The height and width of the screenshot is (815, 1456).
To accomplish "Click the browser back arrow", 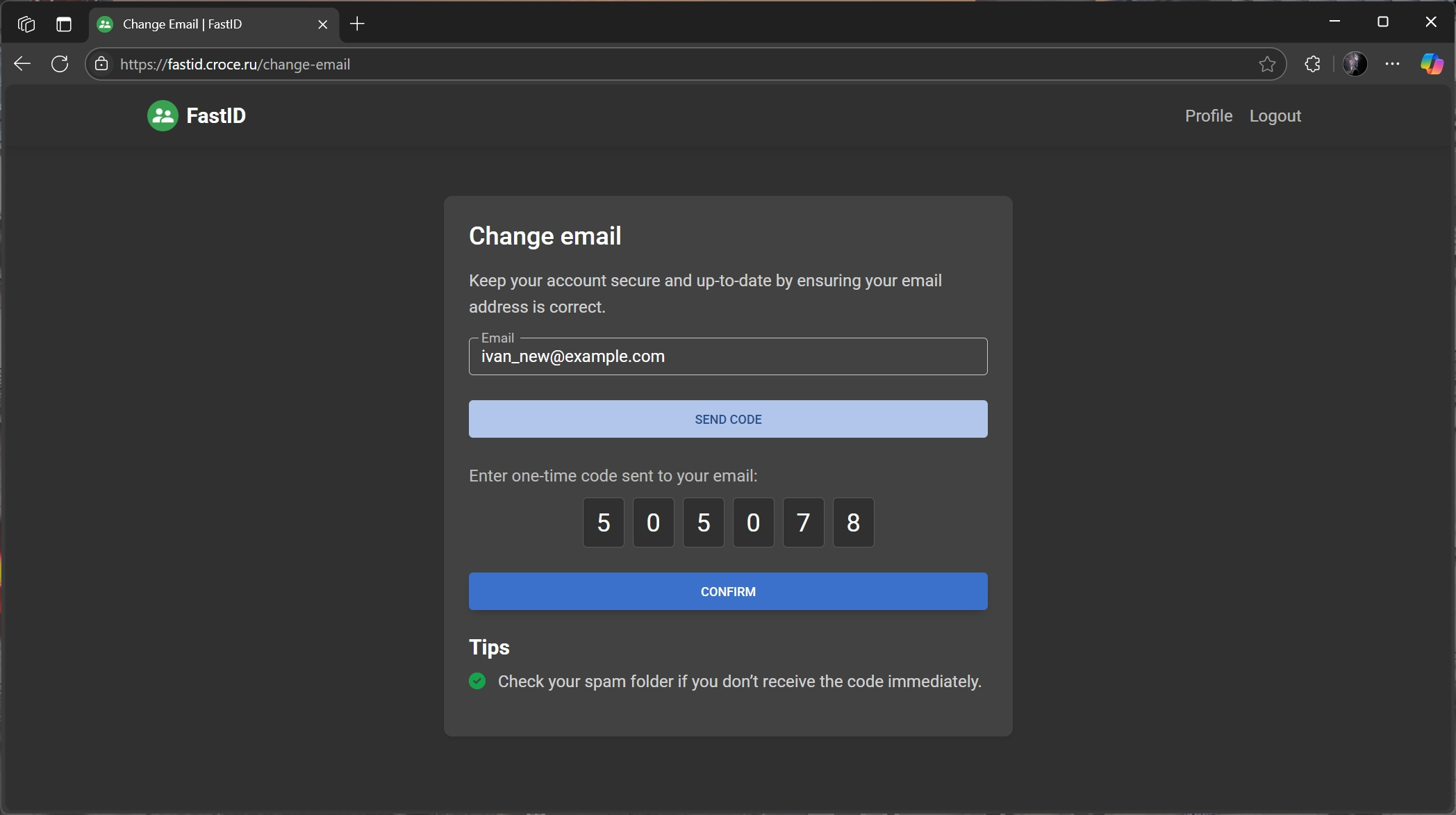I will 22,64.
